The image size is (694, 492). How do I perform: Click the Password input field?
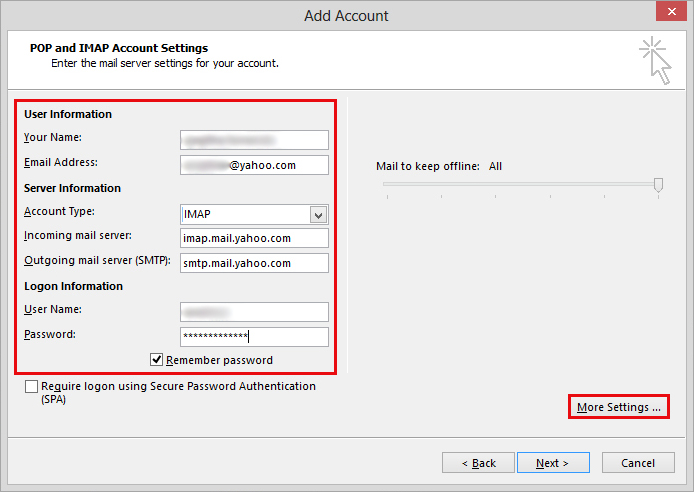(x=254, y=337)
